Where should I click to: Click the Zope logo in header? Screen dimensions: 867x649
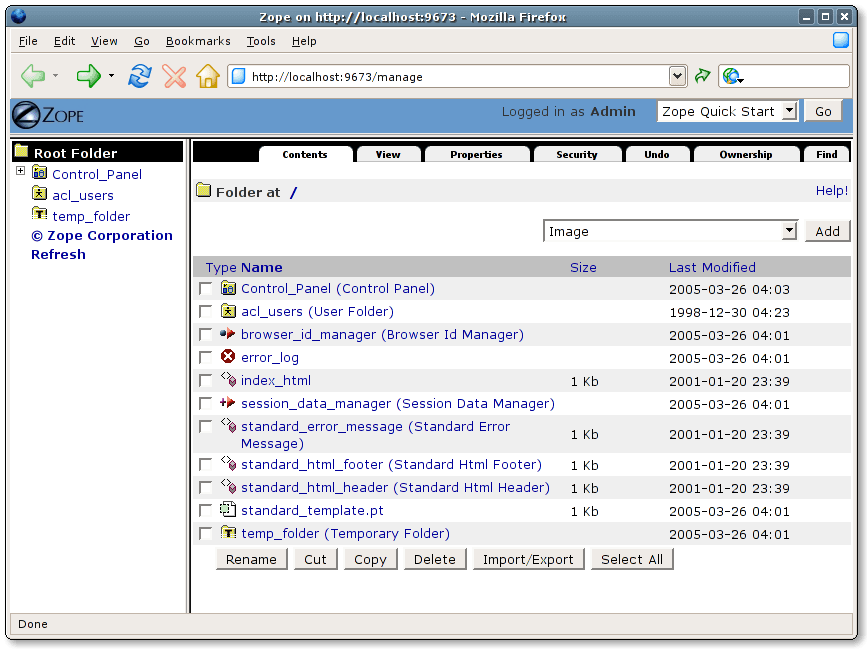point(48,114)
